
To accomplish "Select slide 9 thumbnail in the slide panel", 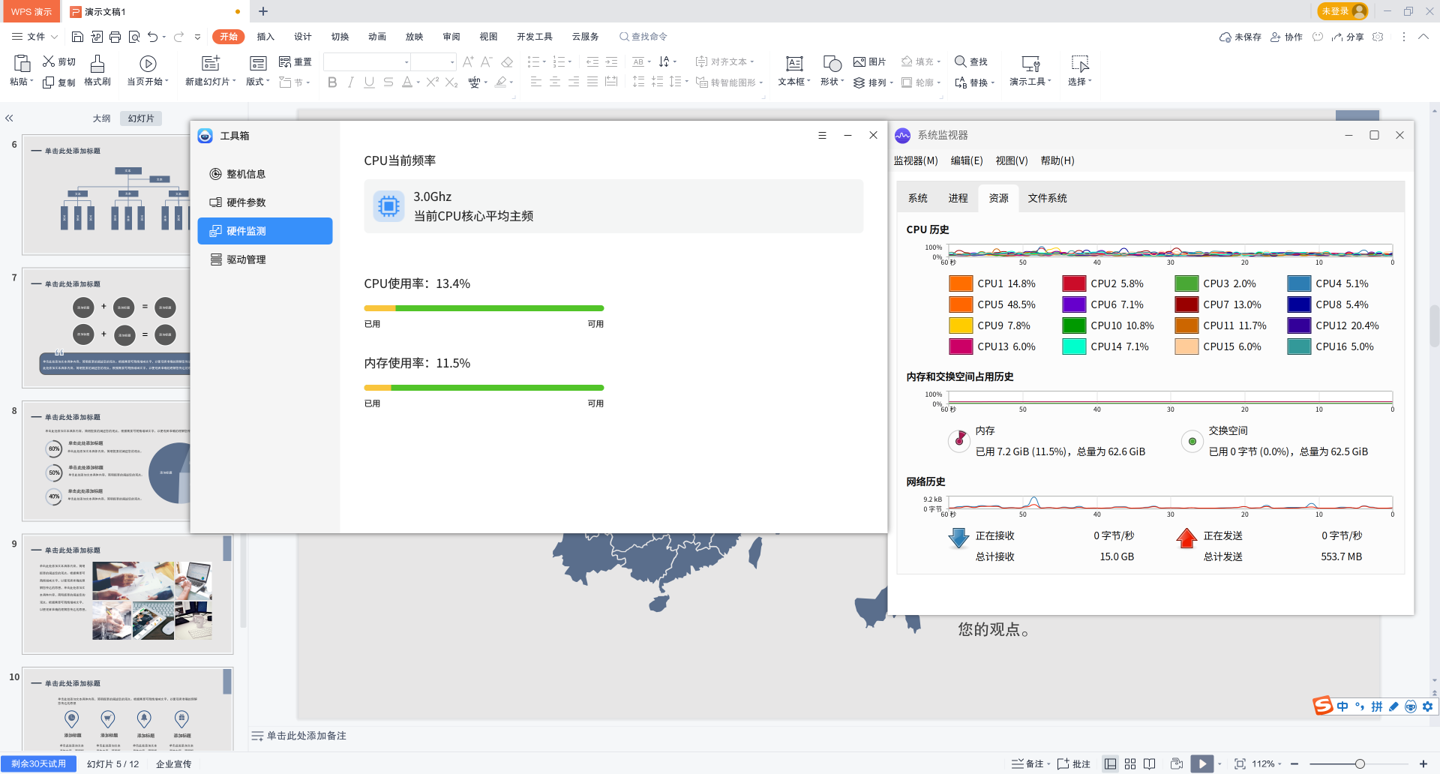I will point(127,594).
